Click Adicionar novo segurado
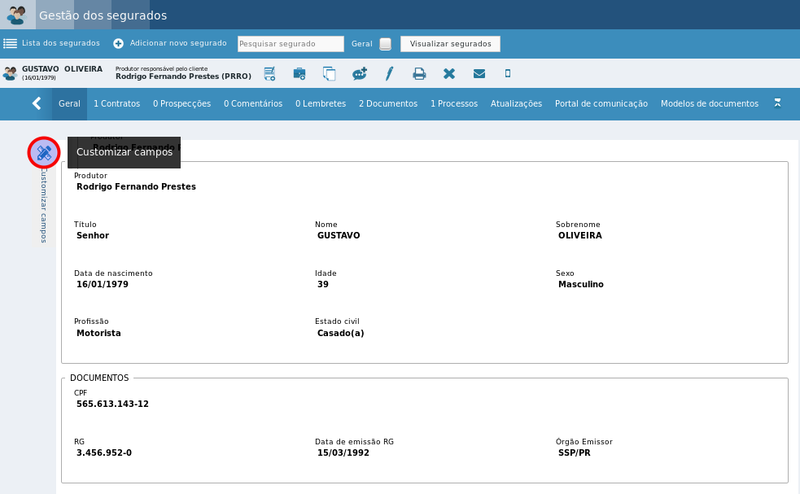The image size is (800, 494). pyautogui.click(x=170, y=43)
